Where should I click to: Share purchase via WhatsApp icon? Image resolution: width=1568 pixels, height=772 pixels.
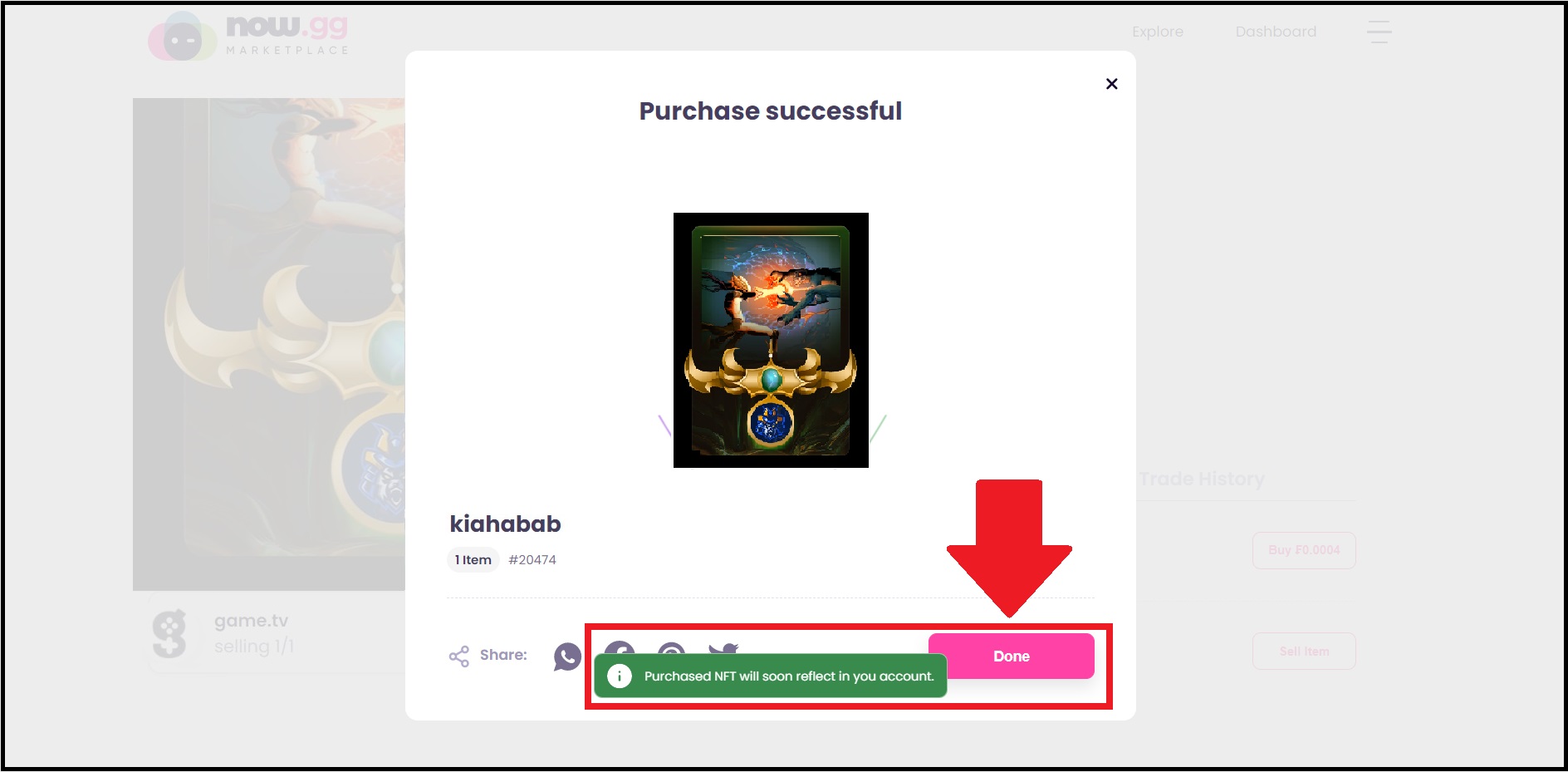pyautogui.click(x=567, y=656)
